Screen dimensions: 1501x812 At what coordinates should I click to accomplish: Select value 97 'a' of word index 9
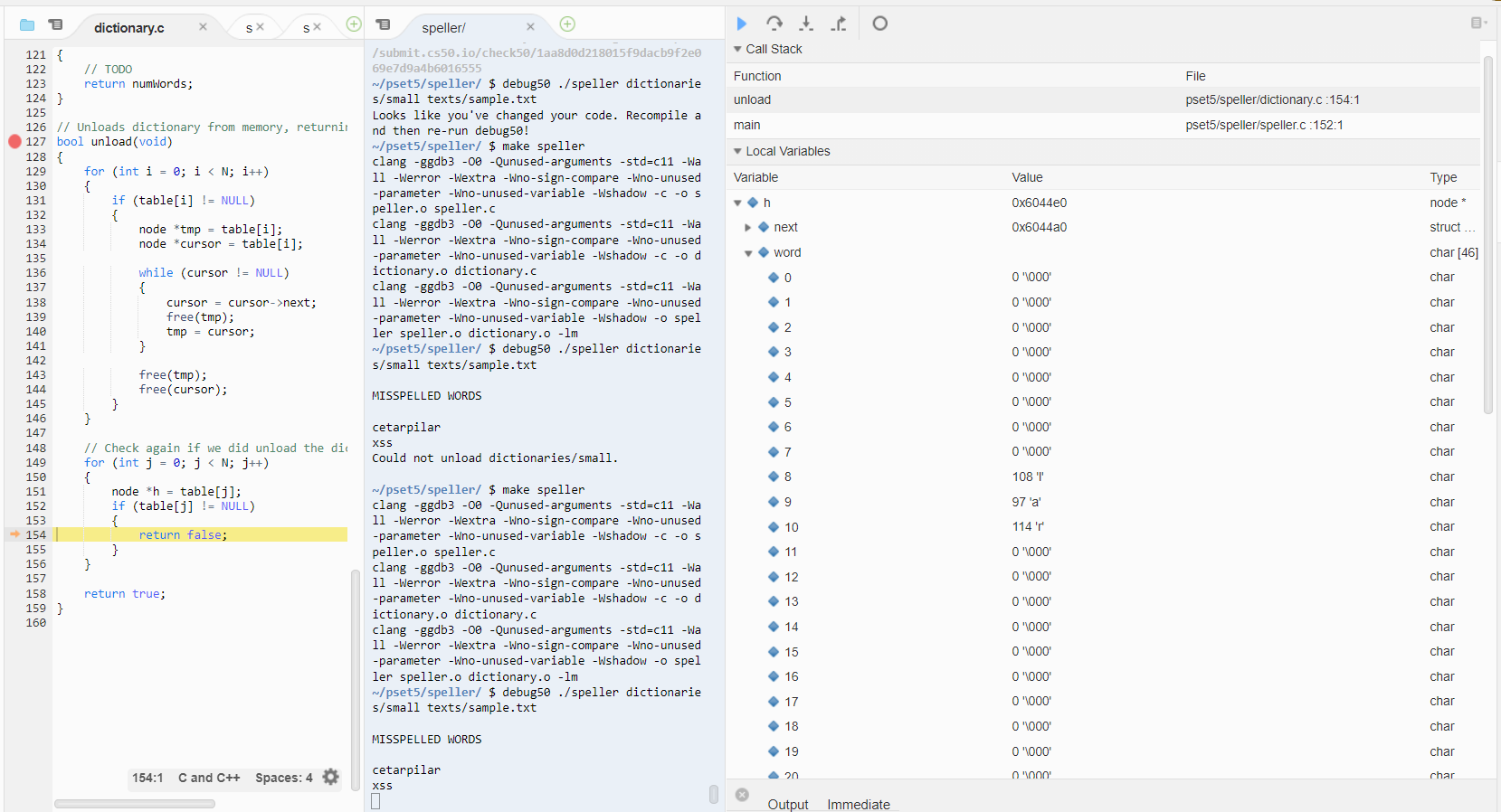point(1026,502)
